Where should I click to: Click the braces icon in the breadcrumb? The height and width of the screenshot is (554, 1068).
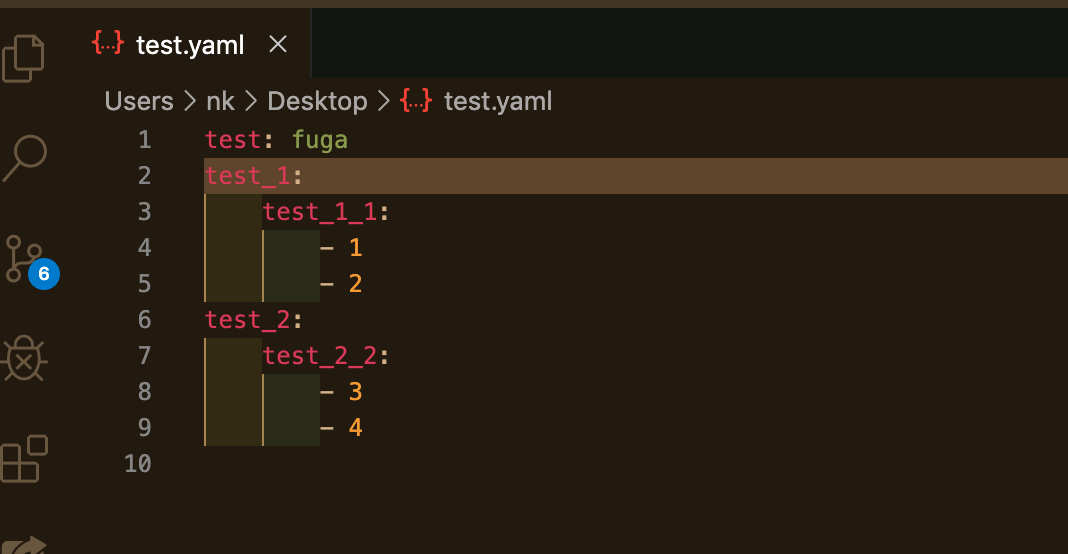pyautogui.click(x=415, y=100)
